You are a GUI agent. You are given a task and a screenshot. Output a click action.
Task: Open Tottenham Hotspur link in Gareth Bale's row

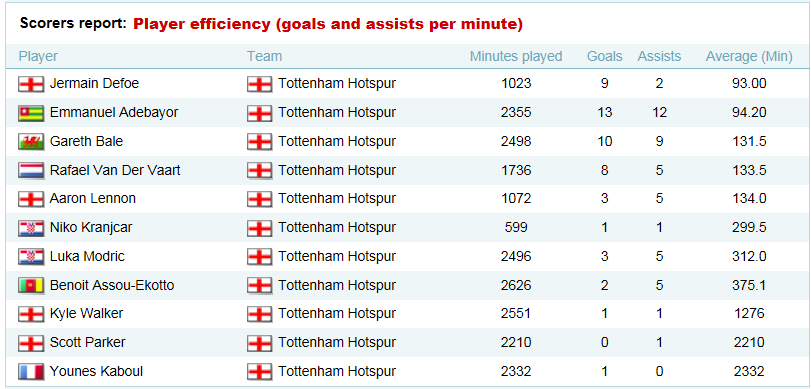point(337,141)
